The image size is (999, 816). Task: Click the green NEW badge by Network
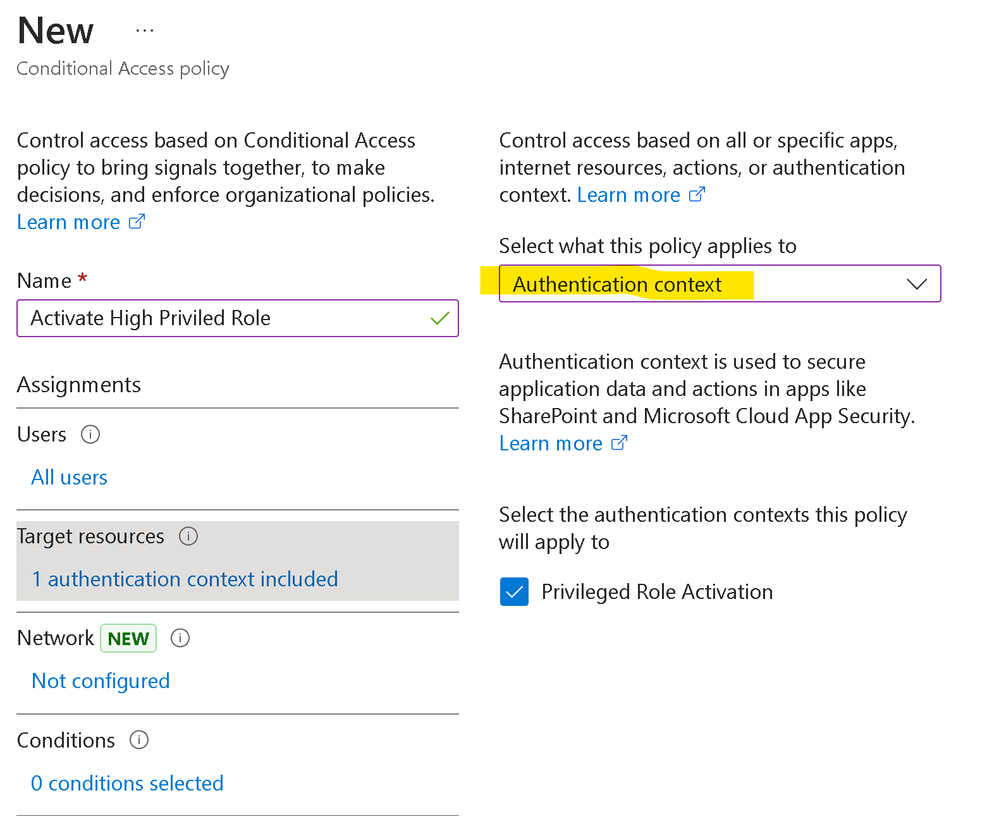pyautogui.click(x=128, y=638)
